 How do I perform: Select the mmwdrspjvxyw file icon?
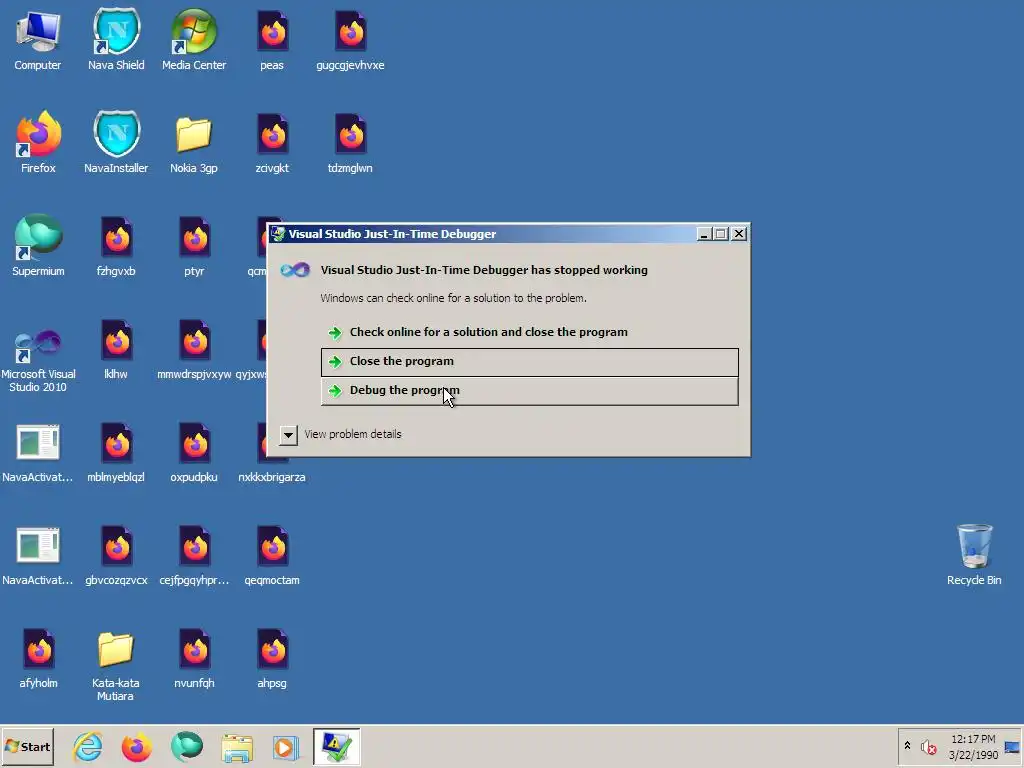[x=194, y=350]
